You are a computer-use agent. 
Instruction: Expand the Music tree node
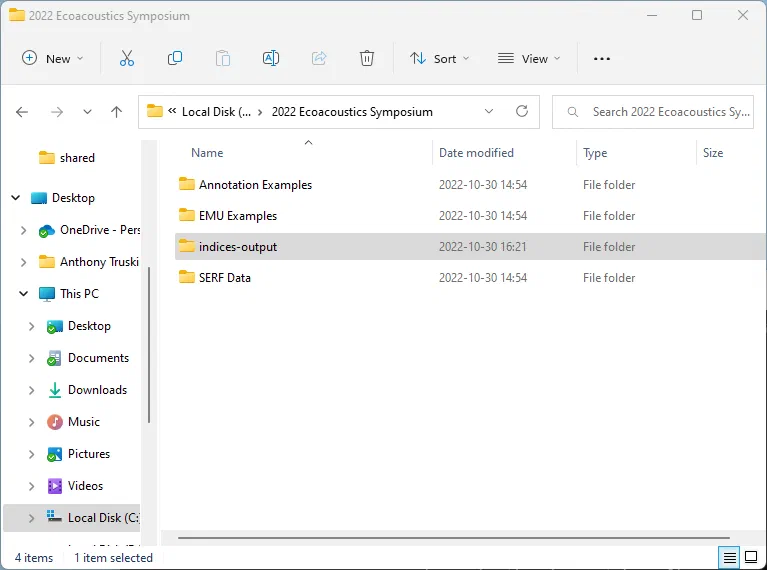click(x=31, y=422)
